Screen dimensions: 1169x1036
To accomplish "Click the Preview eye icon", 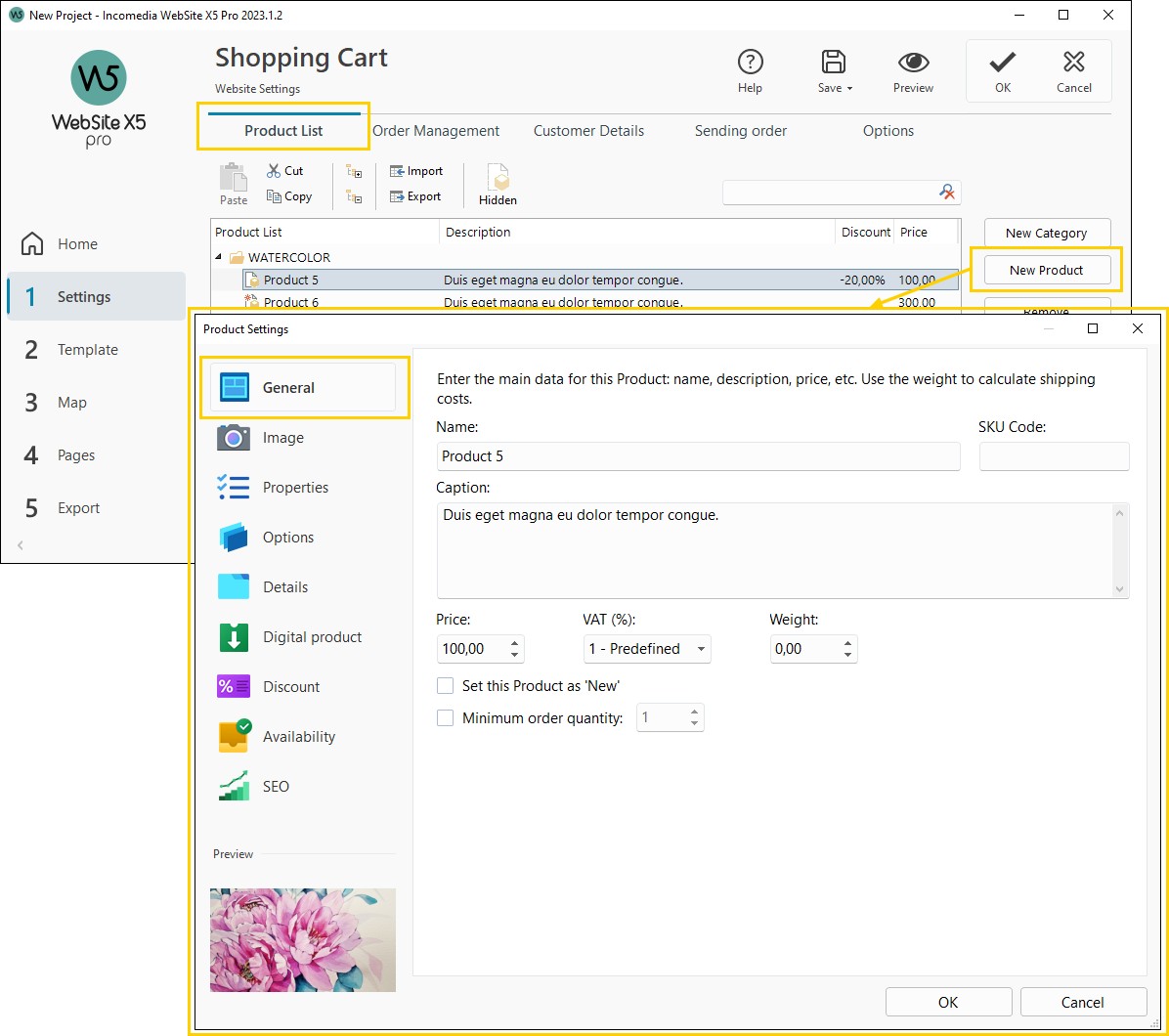I will point(912,63).
